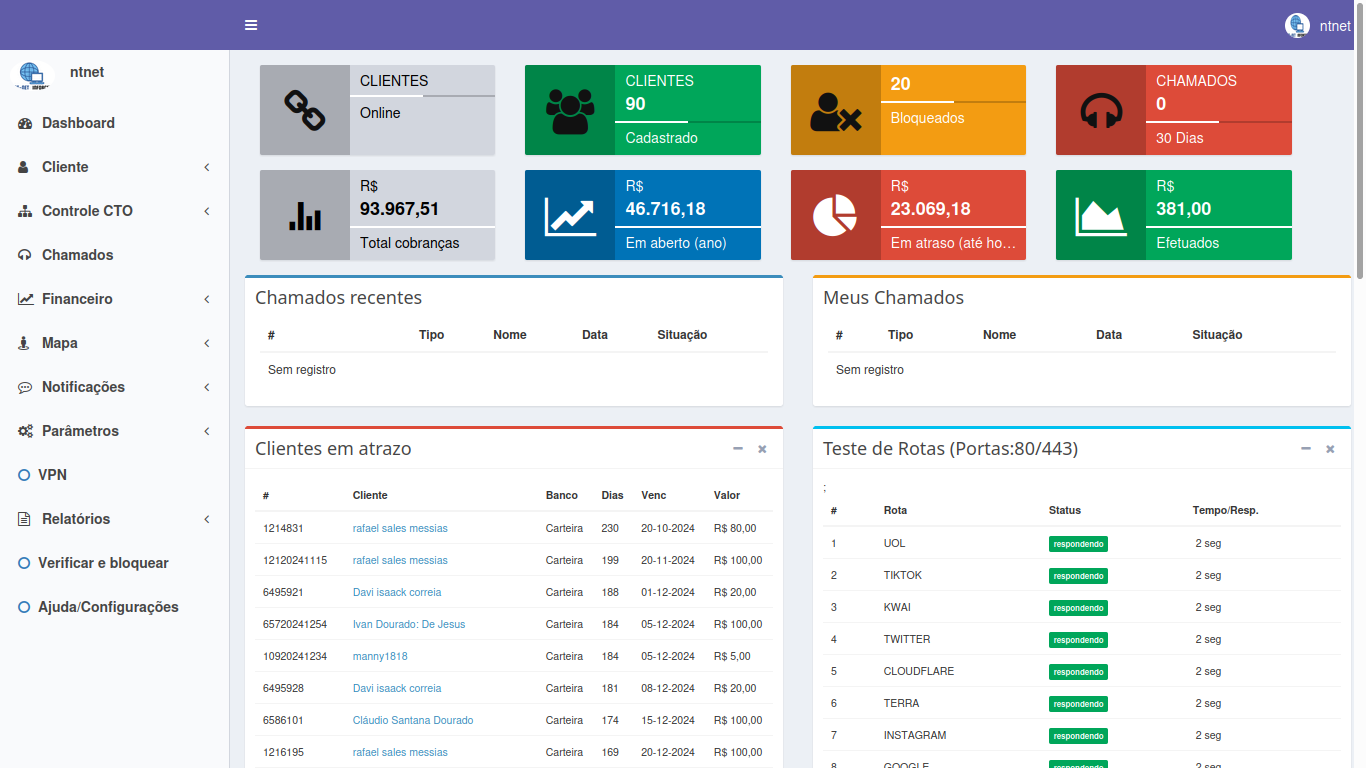1366x768 pixels.
Task: Click the Chamados headset icon in sidebar
Action: (x=25, y=255)
